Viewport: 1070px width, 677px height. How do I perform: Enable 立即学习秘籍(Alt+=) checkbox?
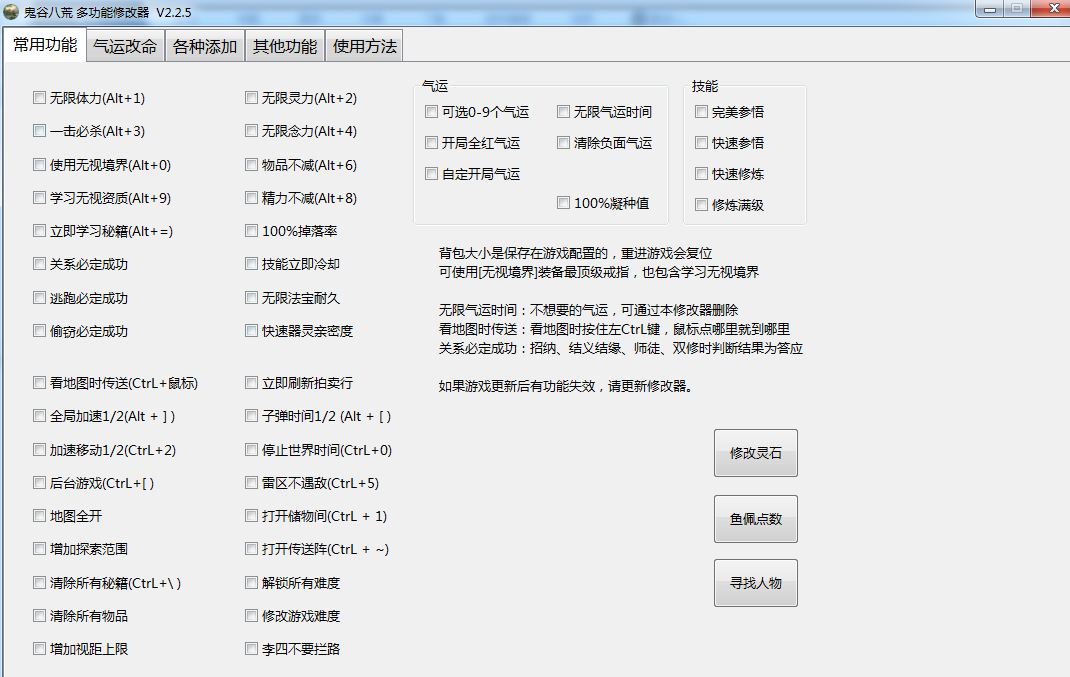click(x=40, y=231)
